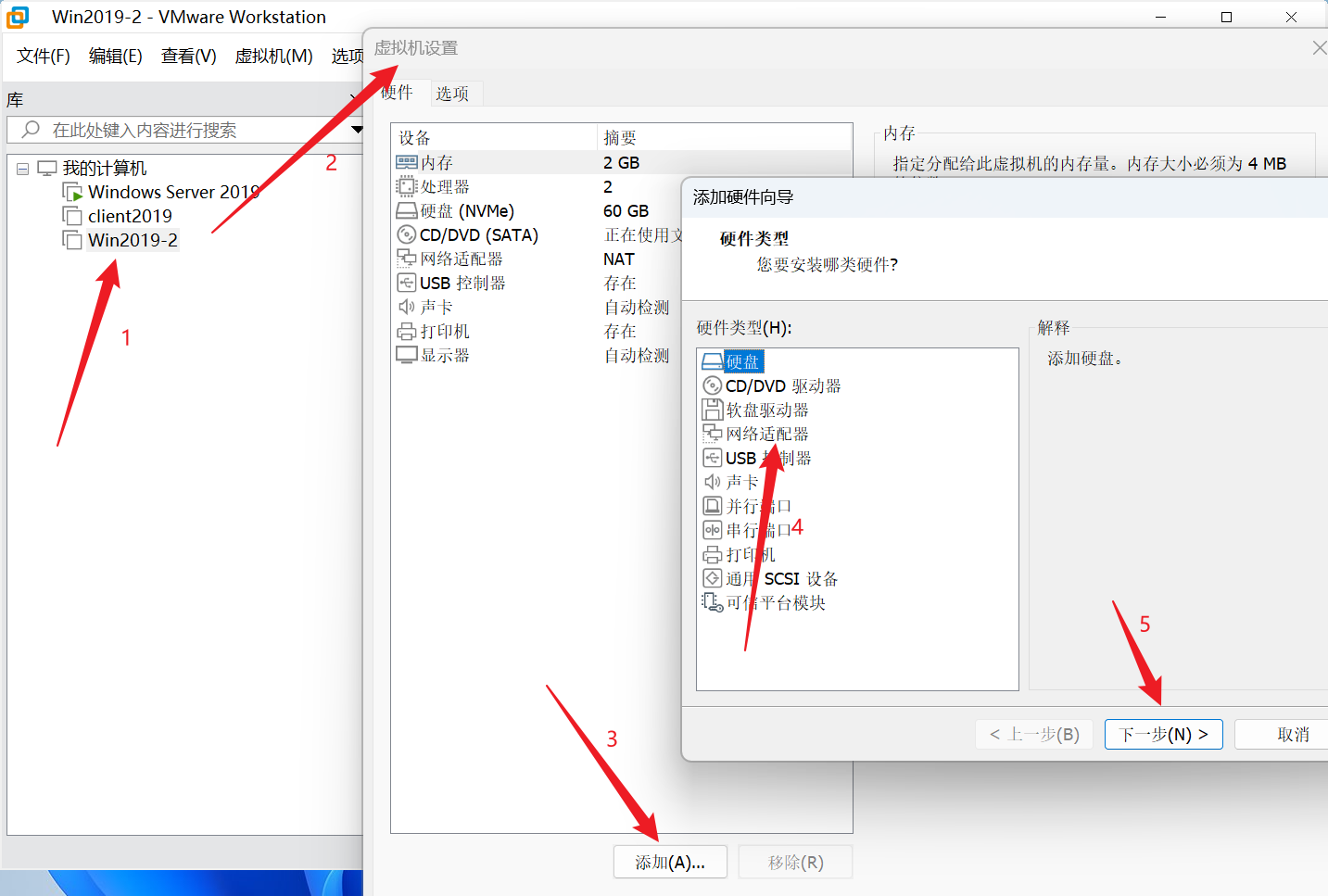The width and height of the screenshot is (1328, 896).
Task: Select 网络适配器 in hardware types list
Action: click(767, 434)
